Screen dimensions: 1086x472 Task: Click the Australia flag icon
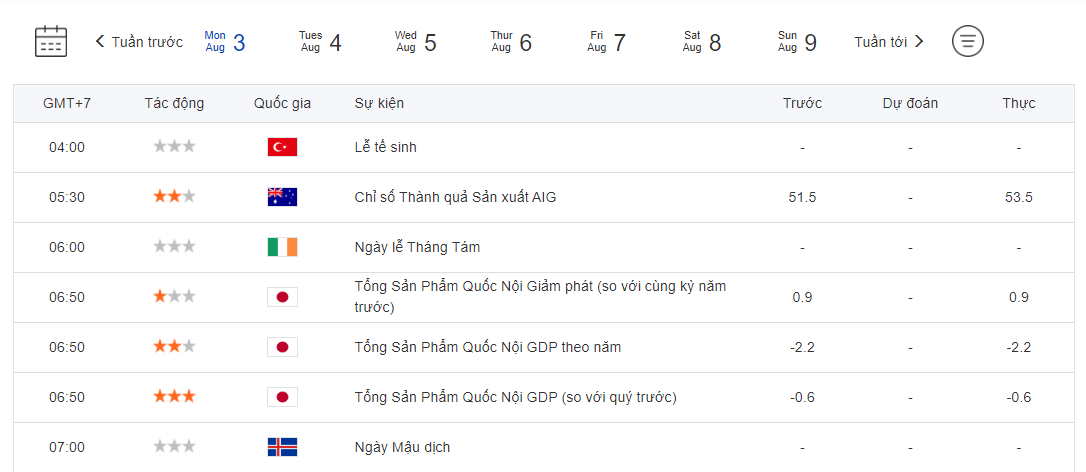[x=282, y=197]
